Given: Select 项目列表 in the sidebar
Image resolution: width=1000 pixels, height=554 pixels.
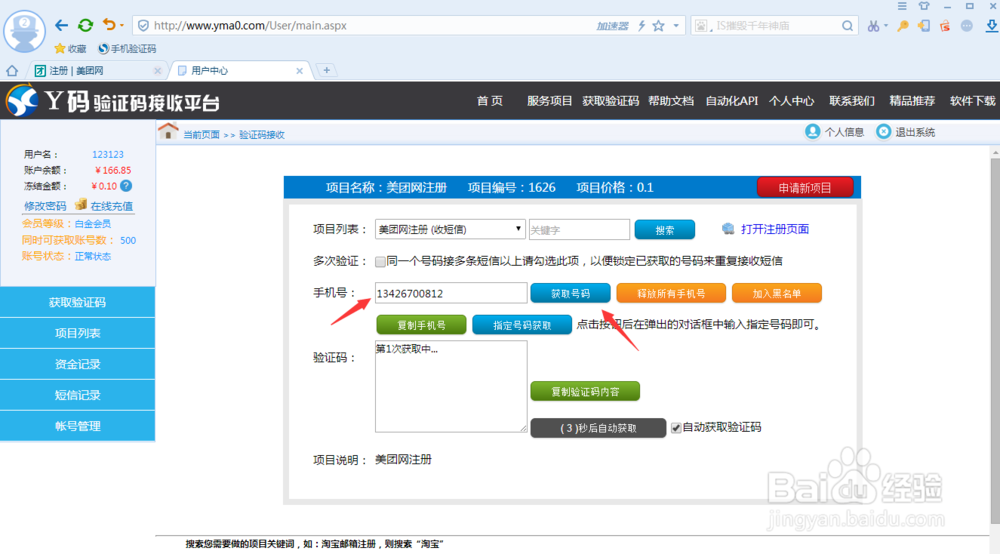Looking at the screenshot, I should [x=77, y=333].
